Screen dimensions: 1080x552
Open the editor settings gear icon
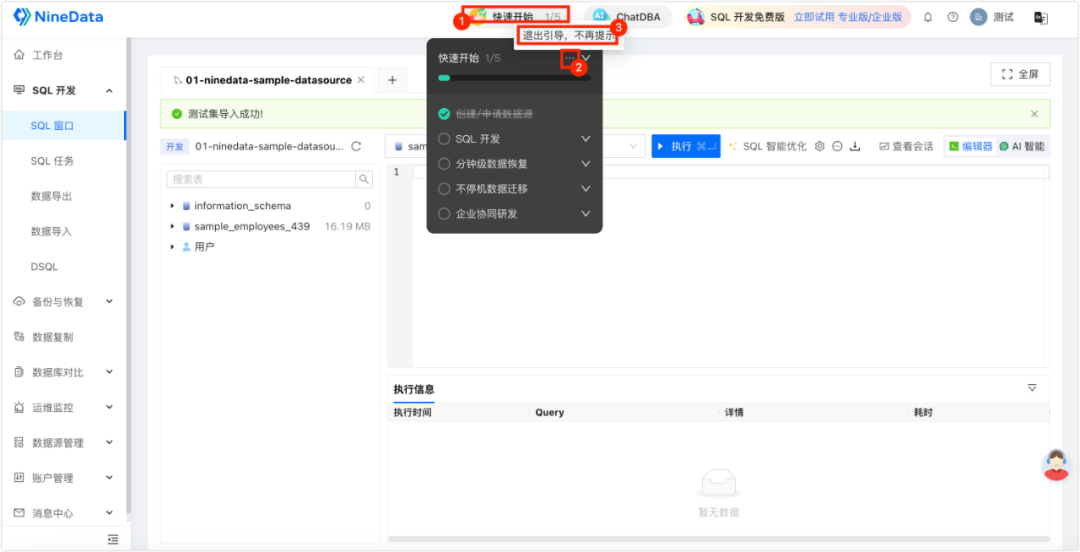820,146
